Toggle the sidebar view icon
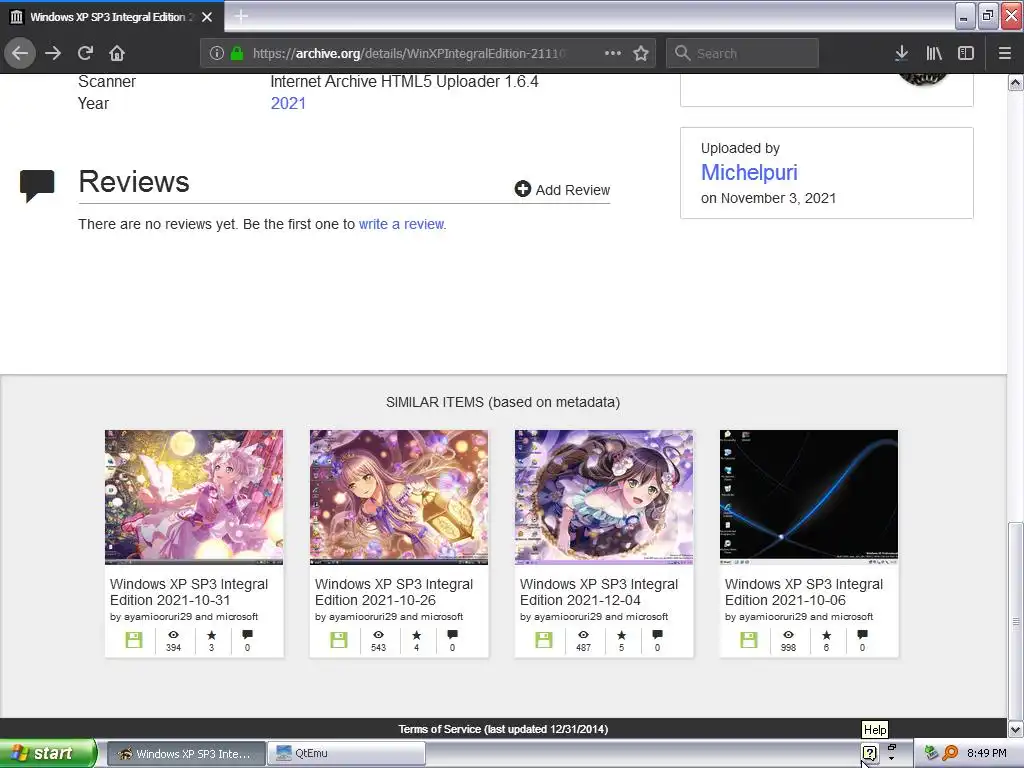Image resolution: width=1024 pixels, height=768 pixels. point(966,53)
